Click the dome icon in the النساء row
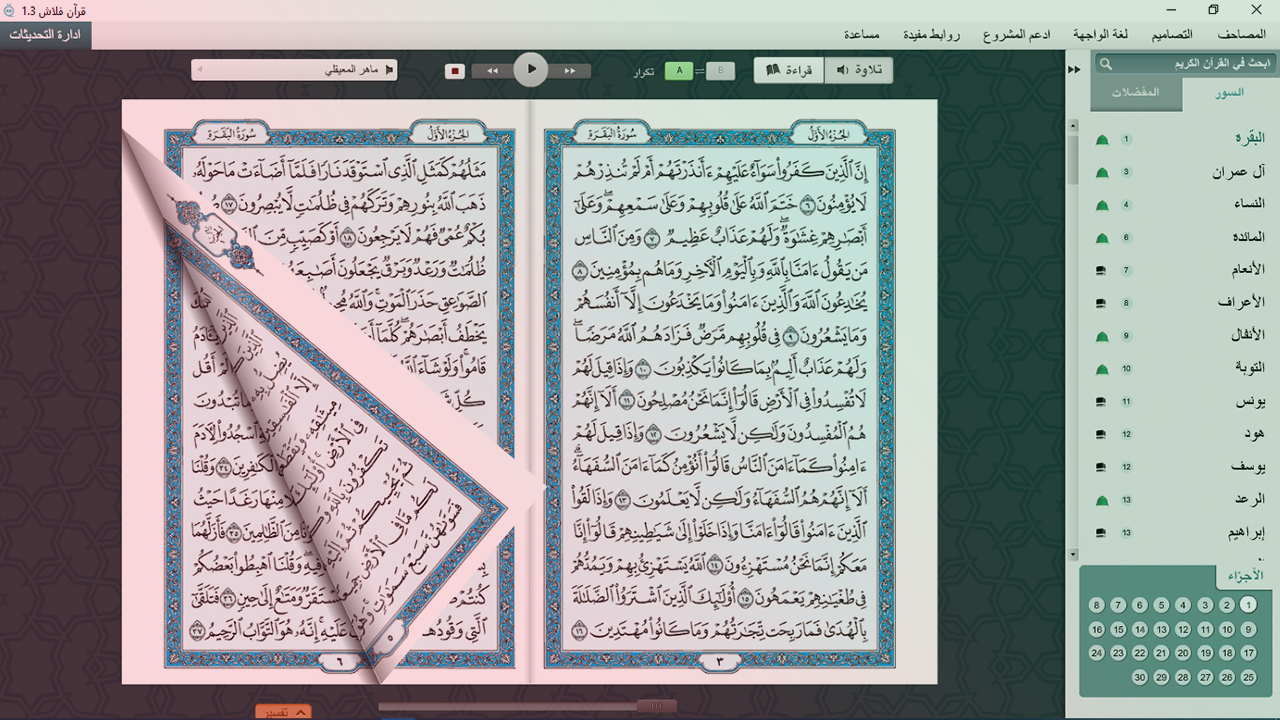Viewport: 1280px width, 720px height. [x=1102, y=205]
